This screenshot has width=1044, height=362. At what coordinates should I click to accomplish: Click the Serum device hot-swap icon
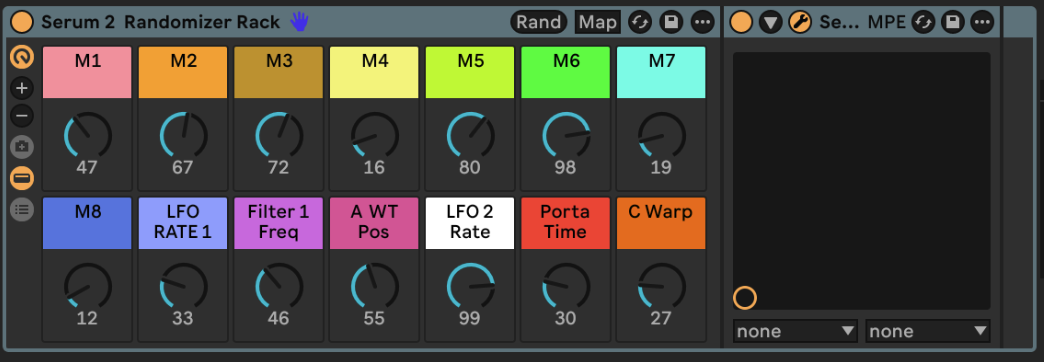(x=922, y=23)
